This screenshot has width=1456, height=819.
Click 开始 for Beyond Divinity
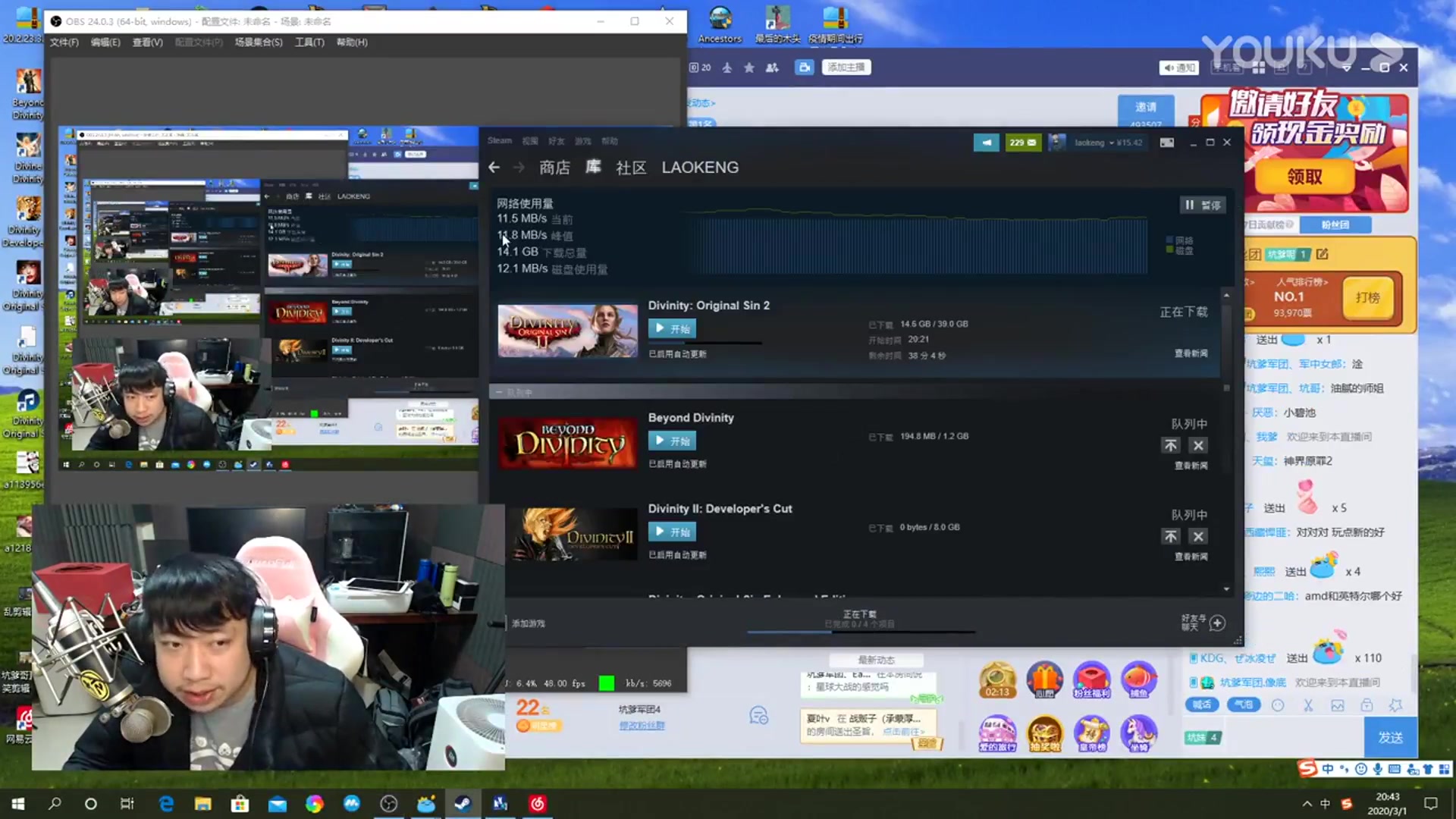tap(672, 441)
